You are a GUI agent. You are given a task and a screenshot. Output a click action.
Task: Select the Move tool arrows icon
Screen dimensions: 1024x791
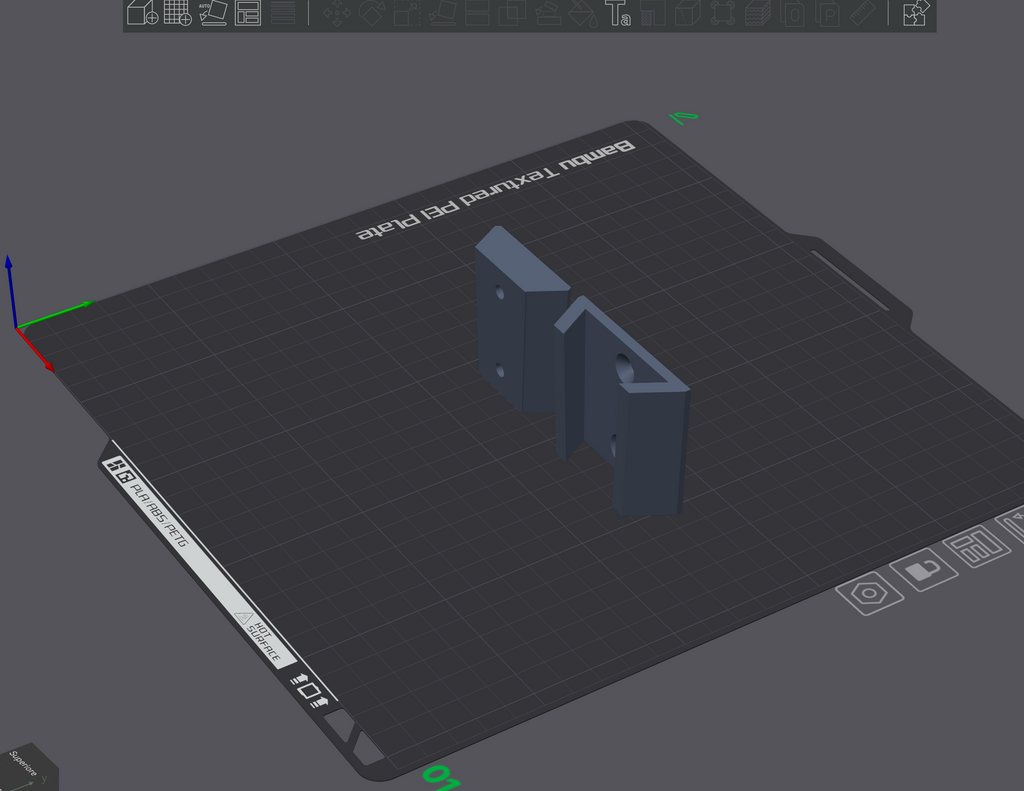click(x=336, y=12)
